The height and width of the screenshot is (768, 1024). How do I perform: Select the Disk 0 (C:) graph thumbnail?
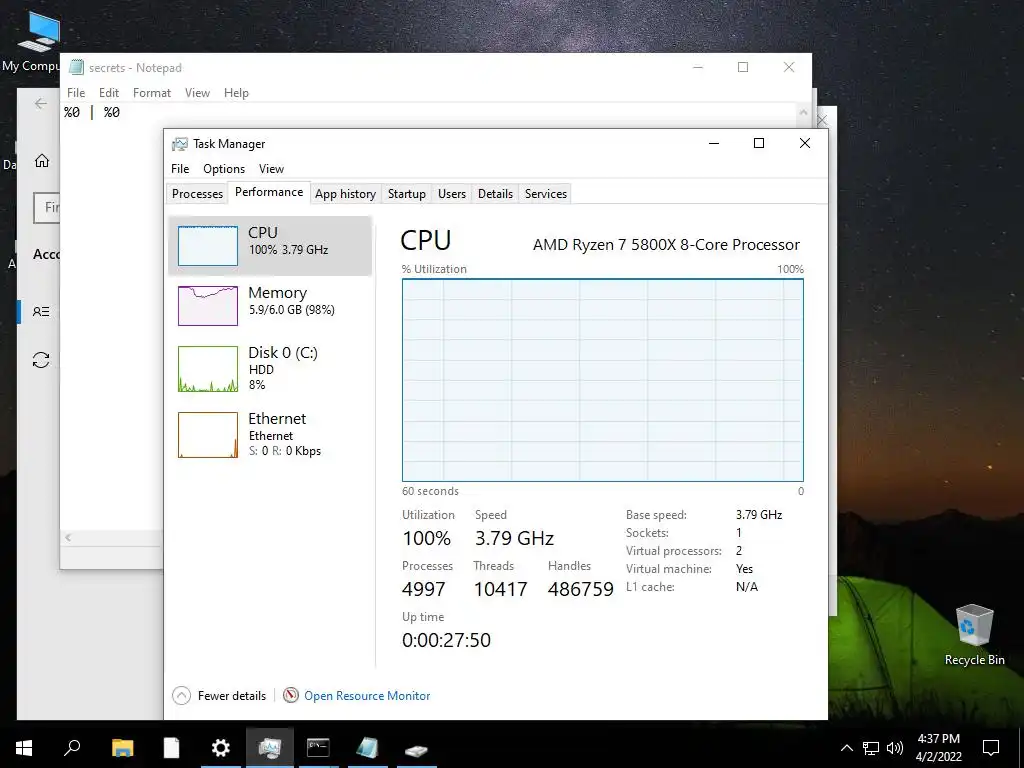(208, 369)
